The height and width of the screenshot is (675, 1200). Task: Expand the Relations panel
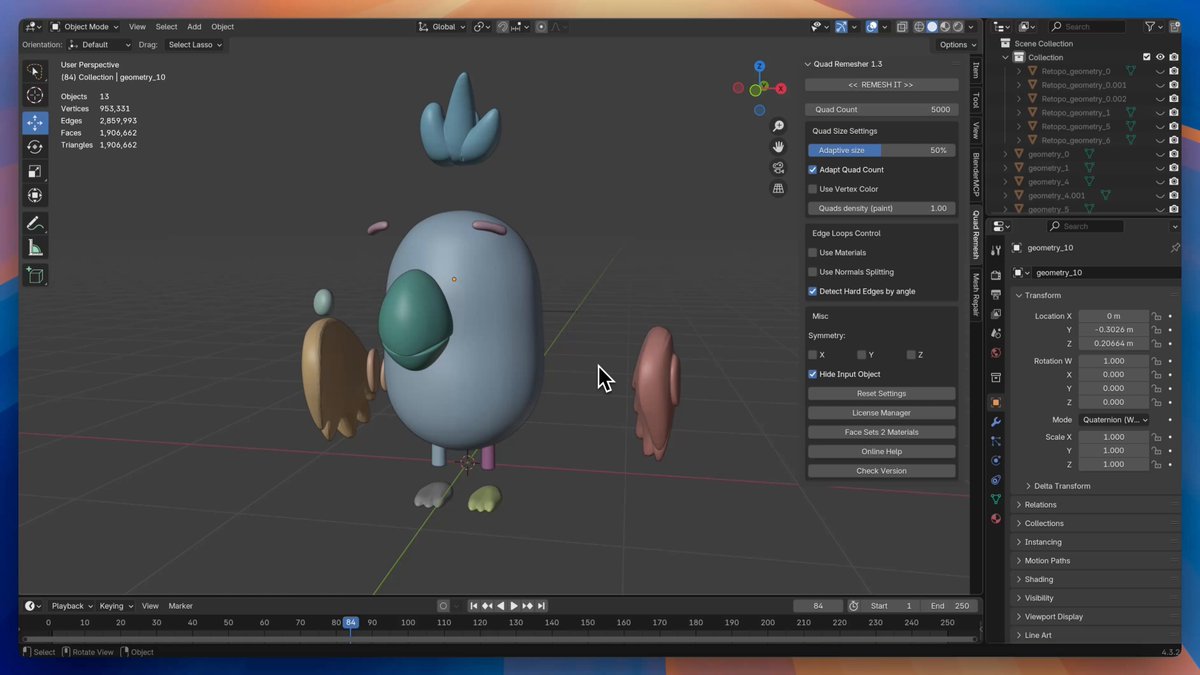pyautogui.click(x=1040, y=505)
